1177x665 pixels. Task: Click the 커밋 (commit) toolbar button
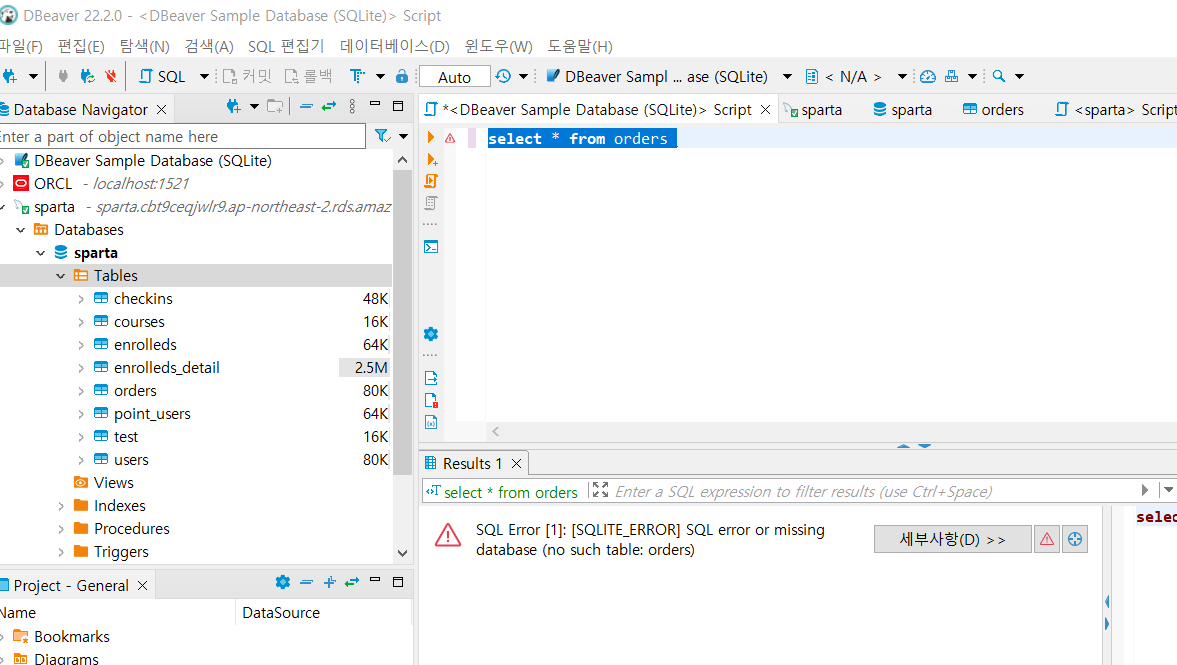coord(248,76)
